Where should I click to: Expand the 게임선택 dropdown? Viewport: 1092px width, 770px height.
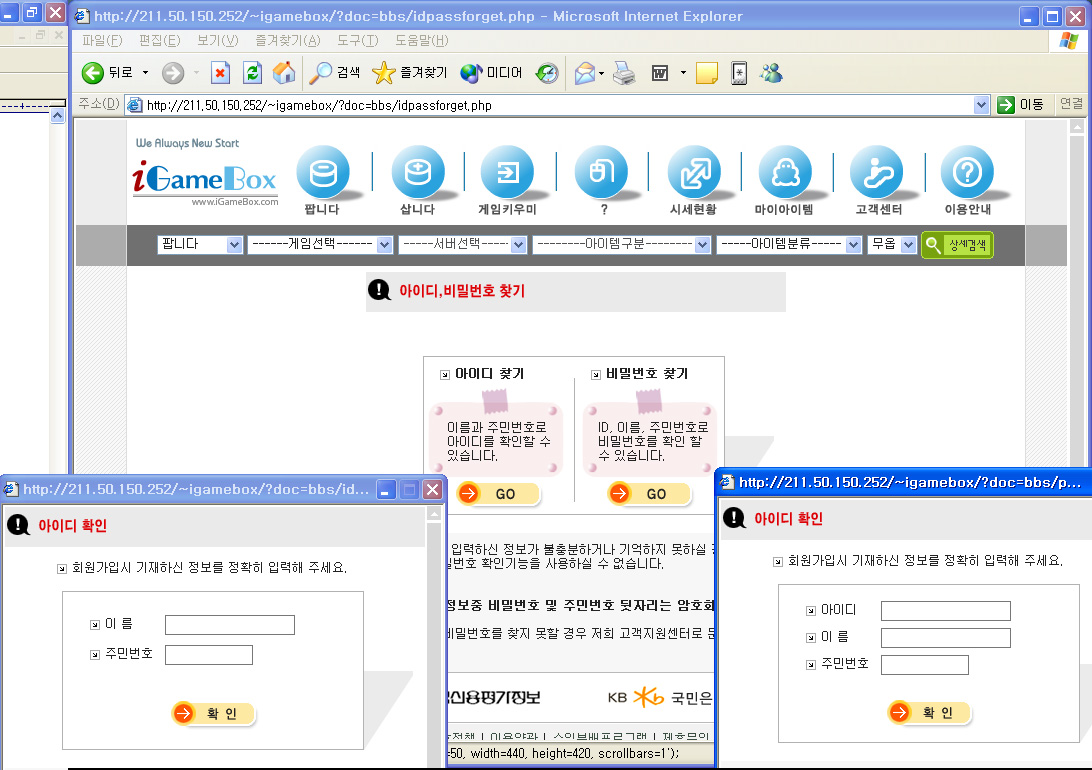[x=320, y=244]
